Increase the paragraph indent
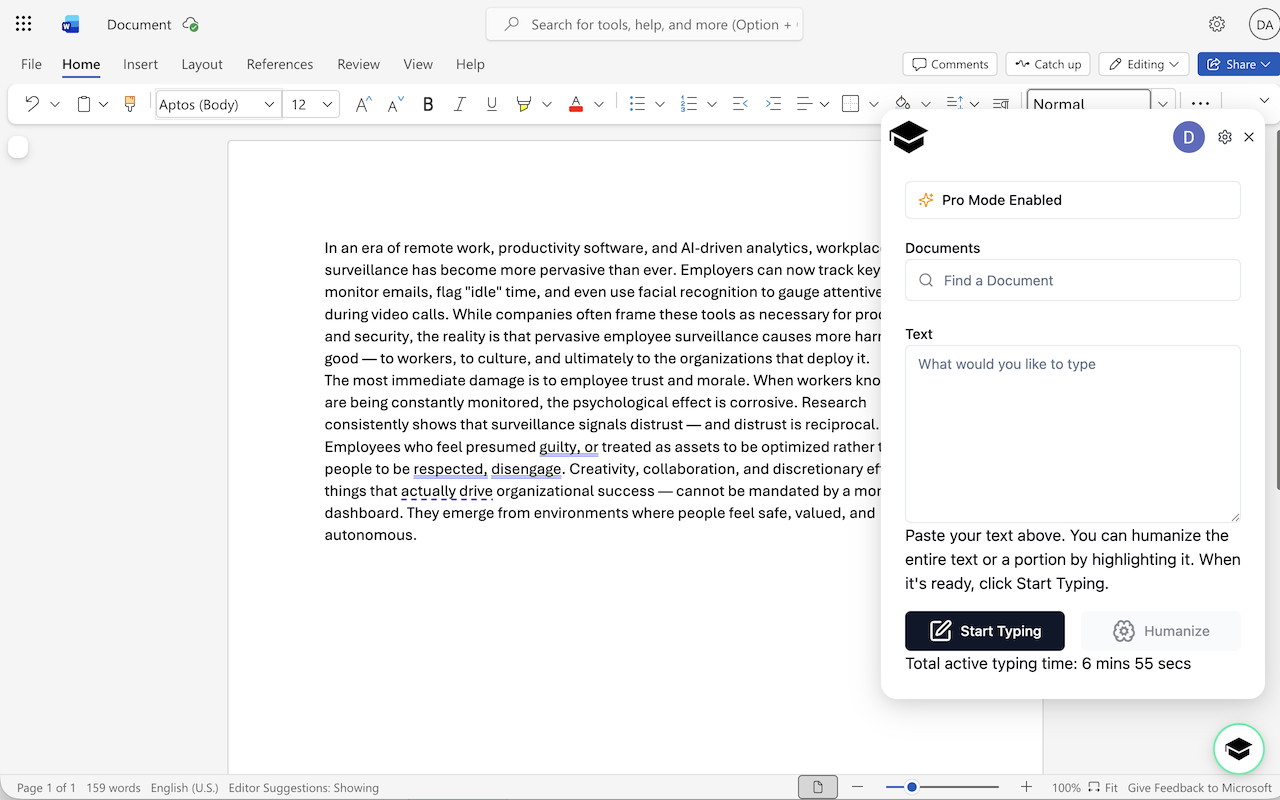 (773, 104)
